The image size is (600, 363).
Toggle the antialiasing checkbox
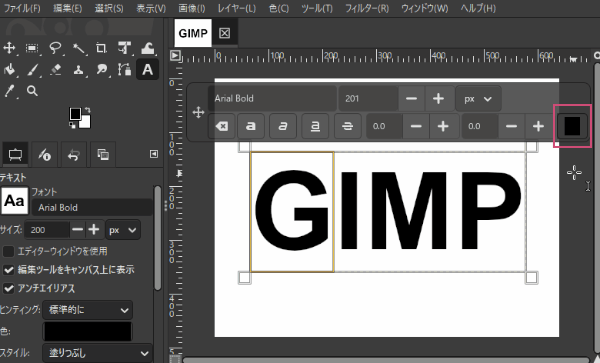click(8, 288)
